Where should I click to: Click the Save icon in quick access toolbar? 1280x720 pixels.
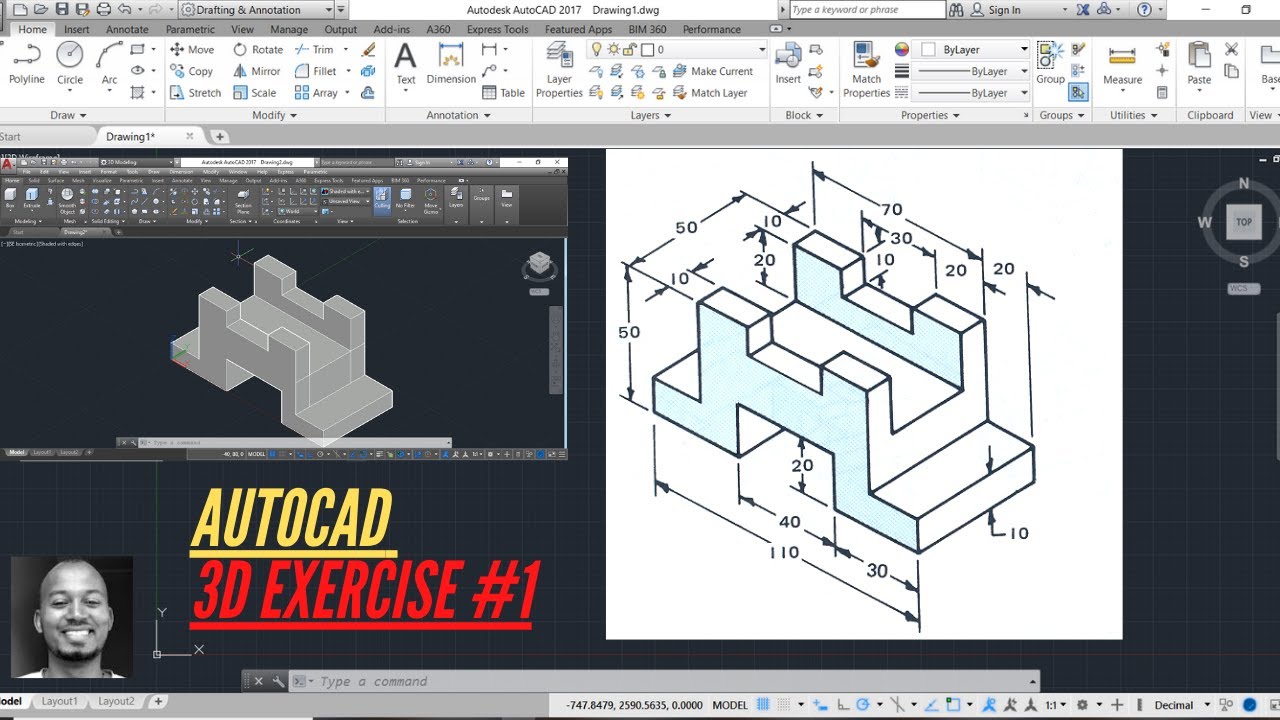click(62, 10)
